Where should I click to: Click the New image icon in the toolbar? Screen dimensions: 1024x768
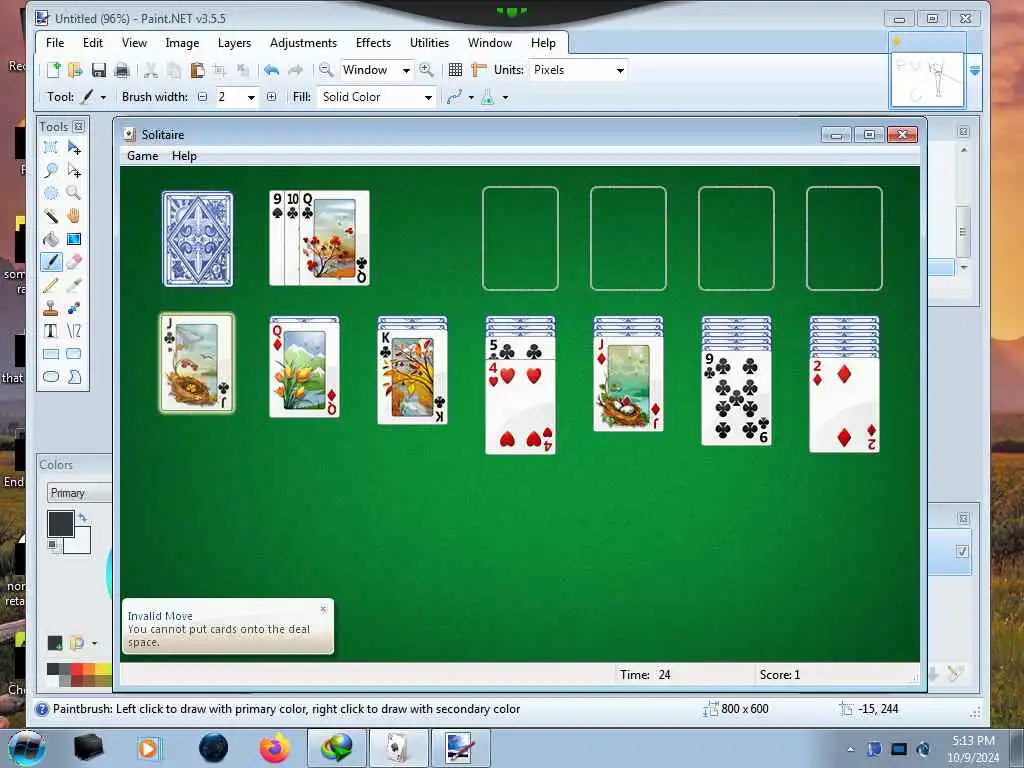click(x=54, y=70)
